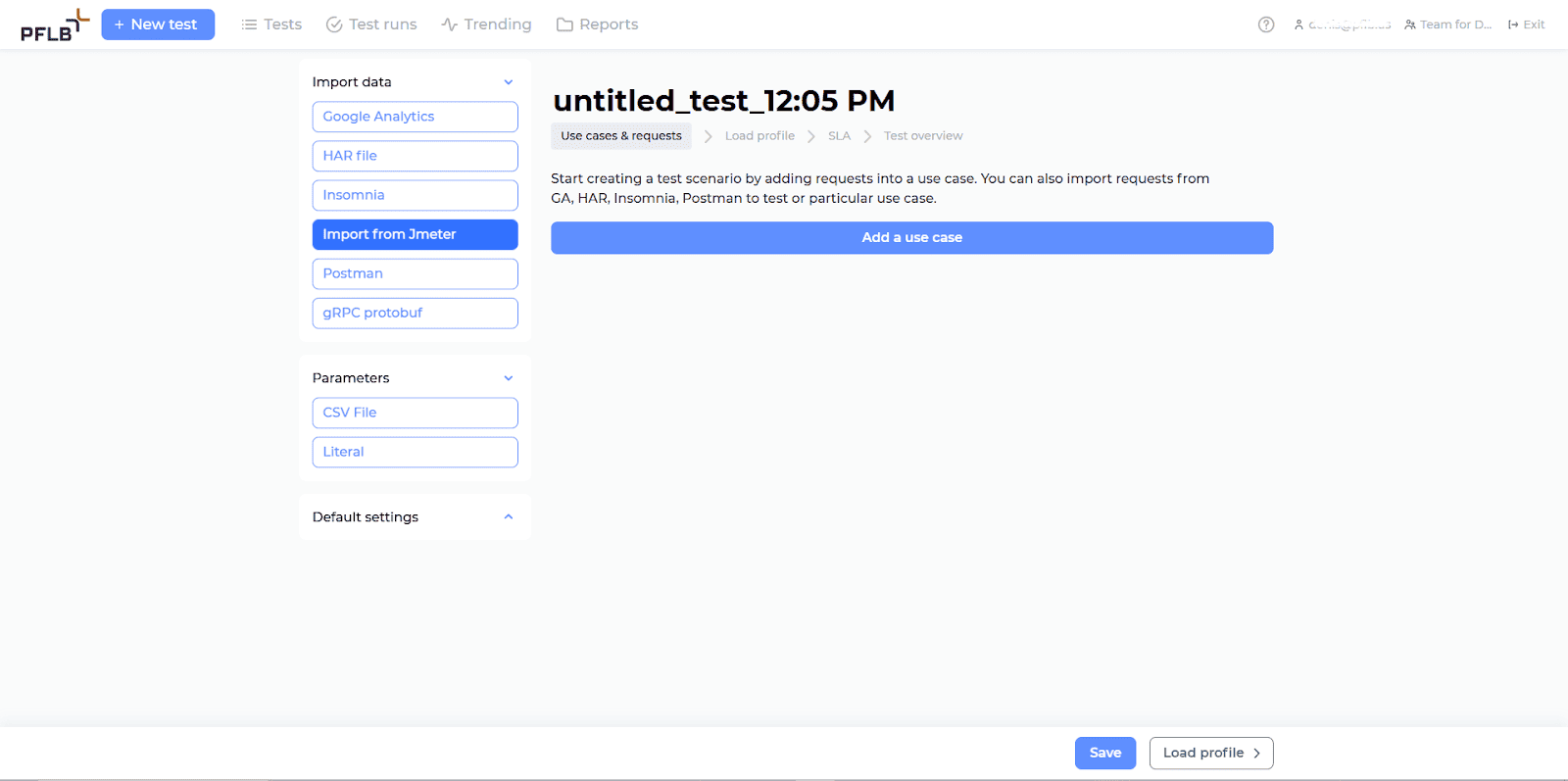Click the New test button
The height and width of the screenshot is (781, 1568).
point(158,24)
